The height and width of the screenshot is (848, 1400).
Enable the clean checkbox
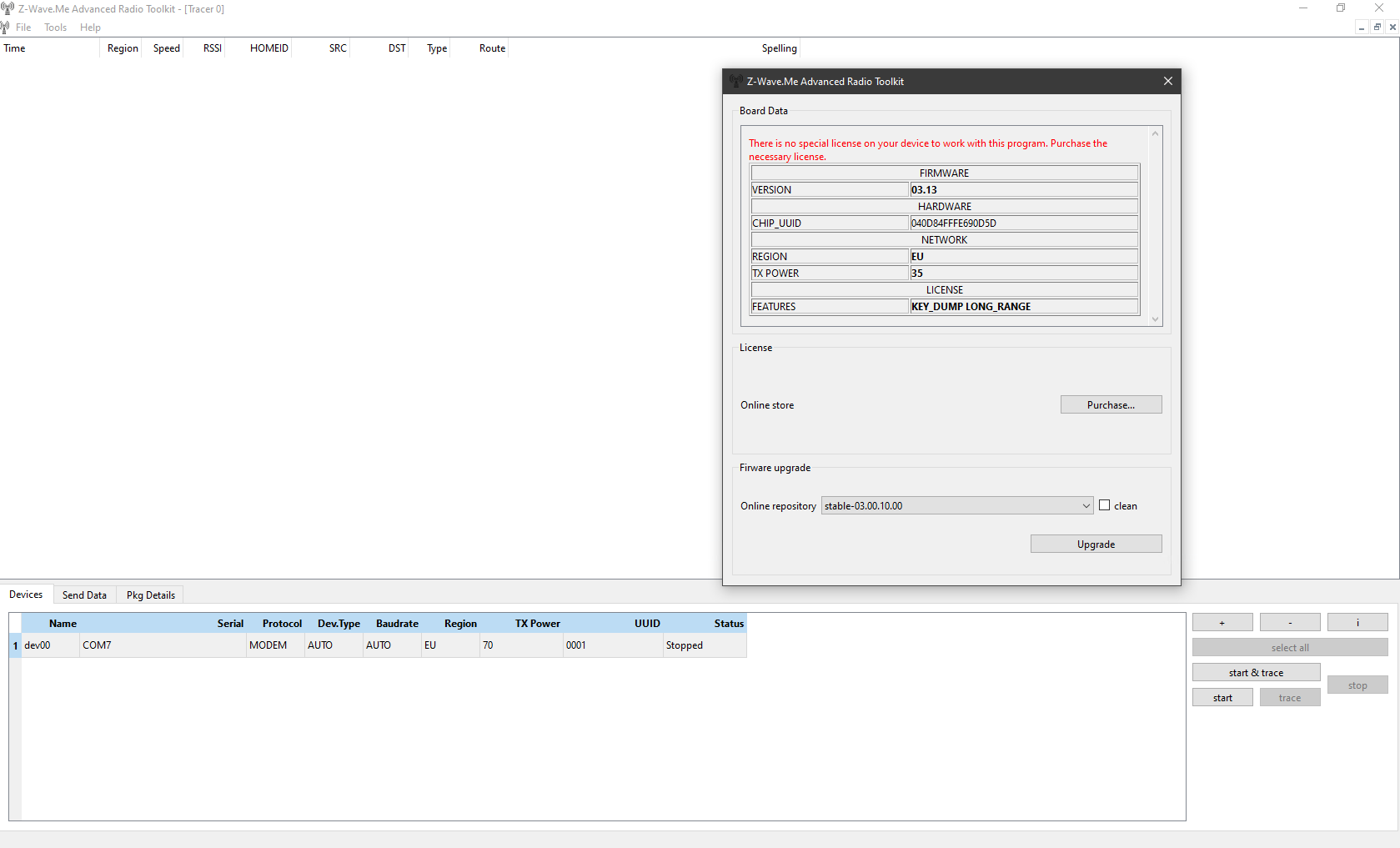point(1105,505)
